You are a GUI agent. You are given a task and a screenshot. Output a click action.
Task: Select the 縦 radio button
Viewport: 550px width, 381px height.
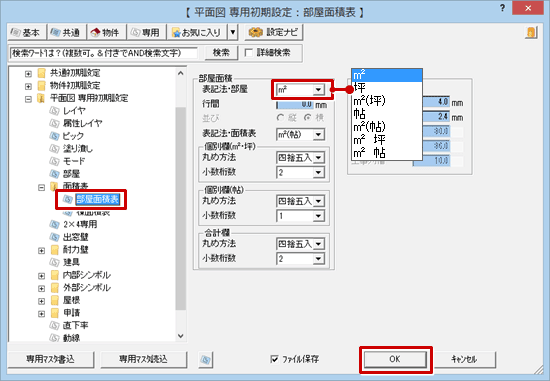(280, 118)
